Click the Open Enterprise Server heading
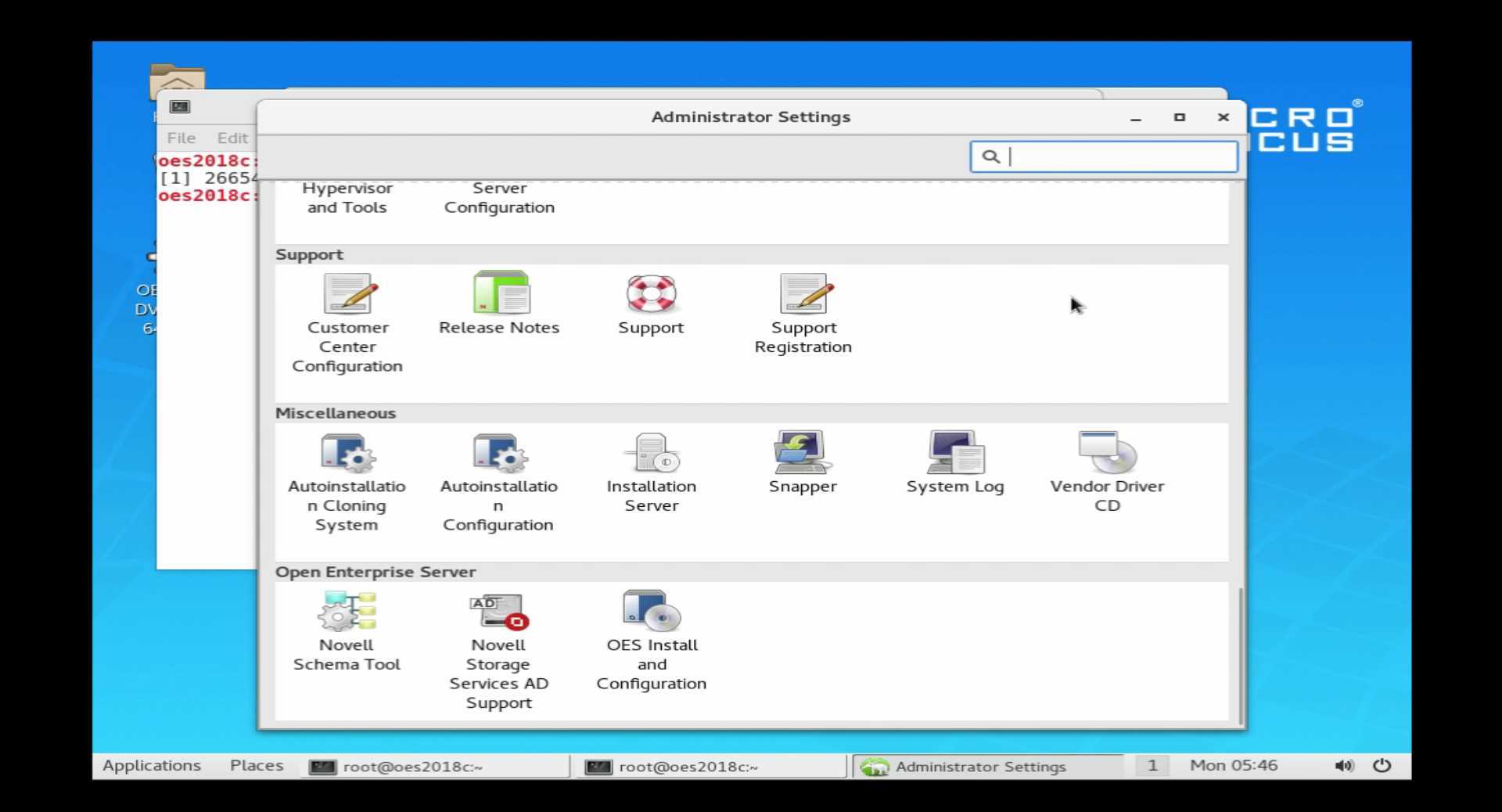This screenshot has height=812, width=1502. click(375, 572)
